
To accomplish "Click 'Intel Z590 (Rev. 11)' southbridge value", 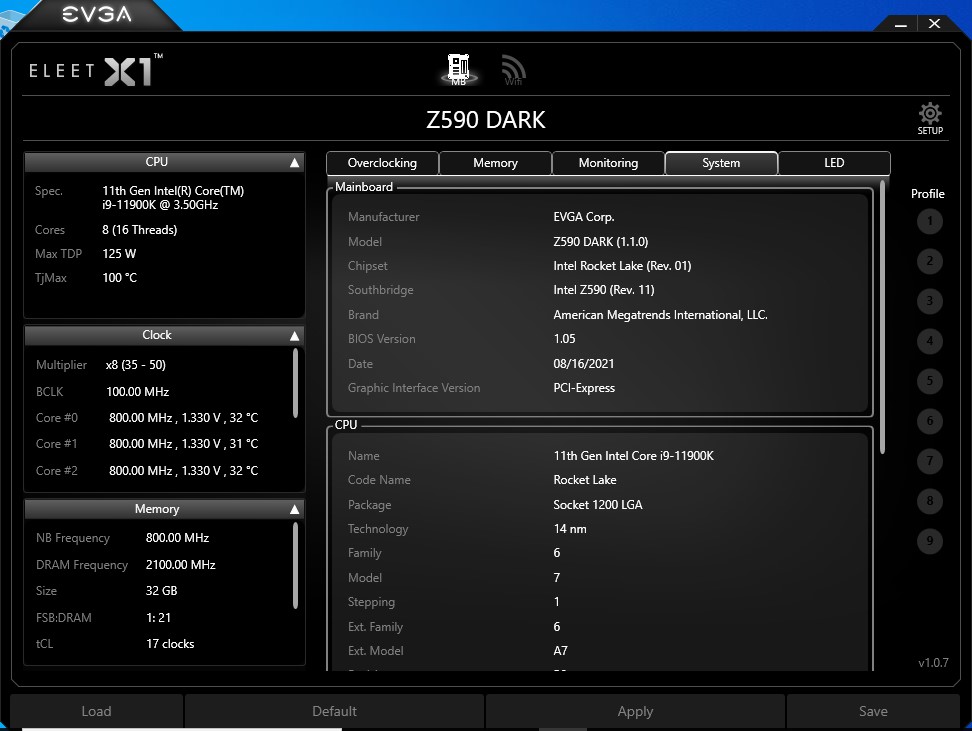I will [604, 290].
